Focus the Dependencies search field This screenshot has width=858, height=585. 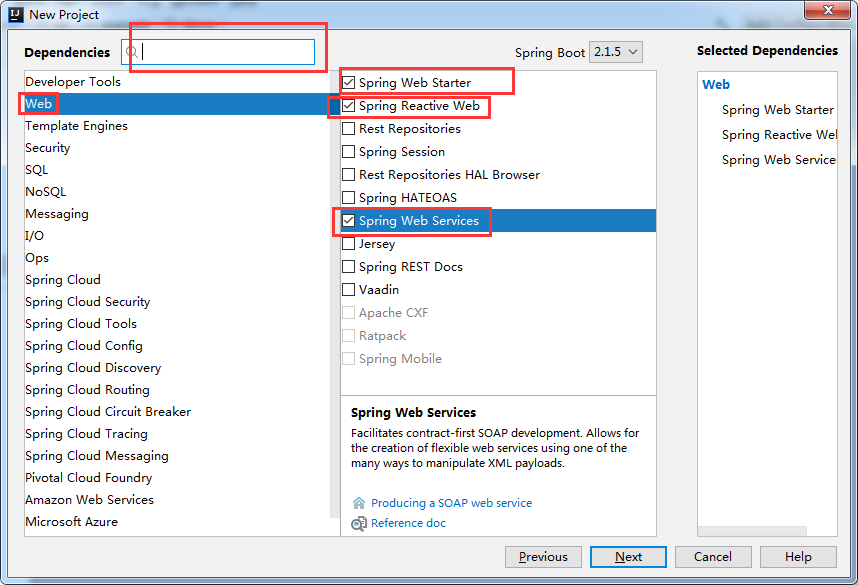point(218,52)
